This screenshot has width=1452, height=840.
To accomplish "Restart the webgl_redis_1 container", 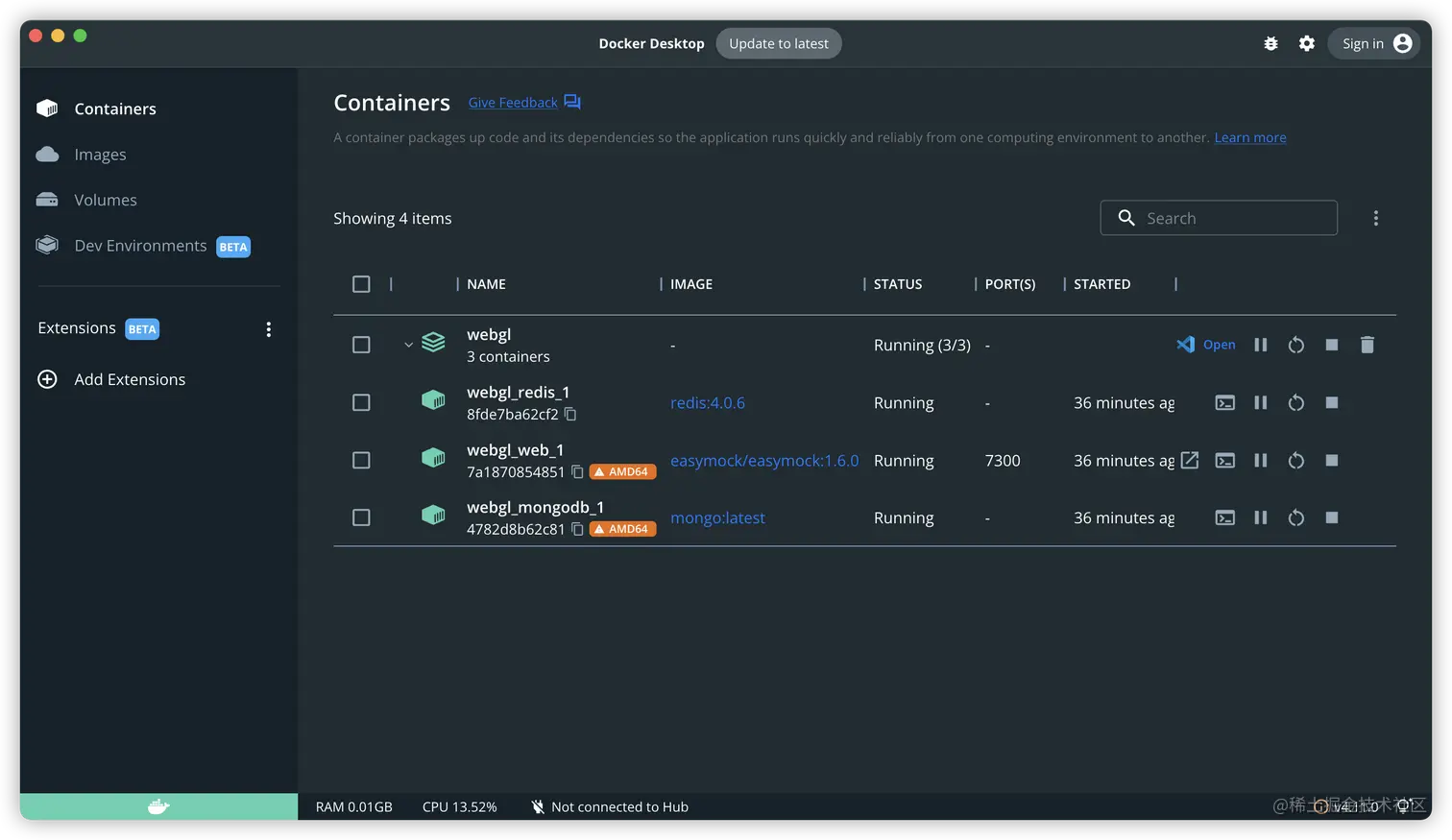I will click(1295, 402).
